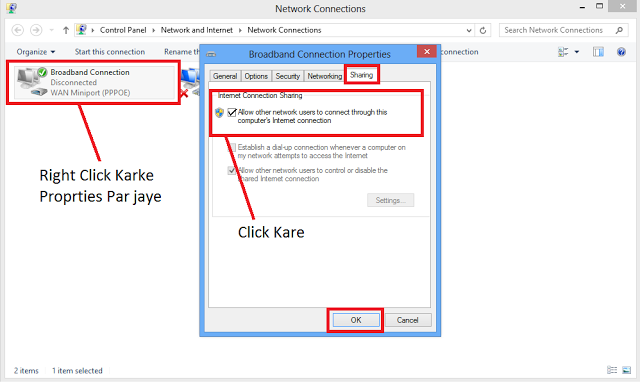Open the recent locations dropdown arrow
This screenshot has height=383, width=640.
(51, 30)
